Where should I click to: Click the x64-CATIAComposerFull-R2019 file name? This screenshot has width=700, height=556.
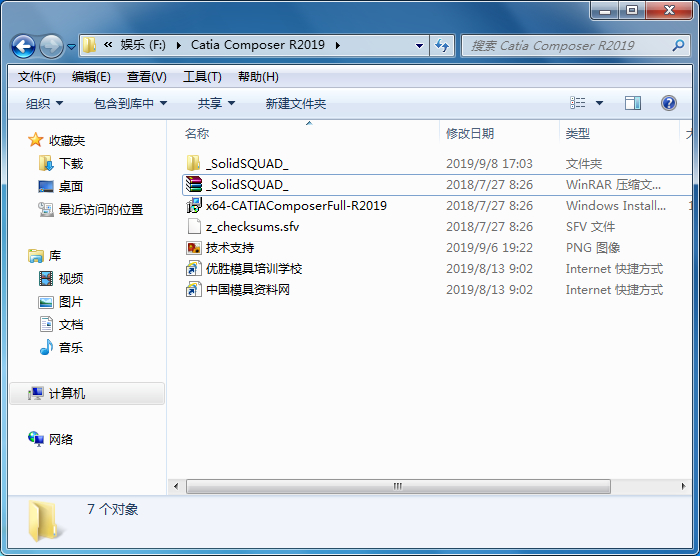[296, 205]
